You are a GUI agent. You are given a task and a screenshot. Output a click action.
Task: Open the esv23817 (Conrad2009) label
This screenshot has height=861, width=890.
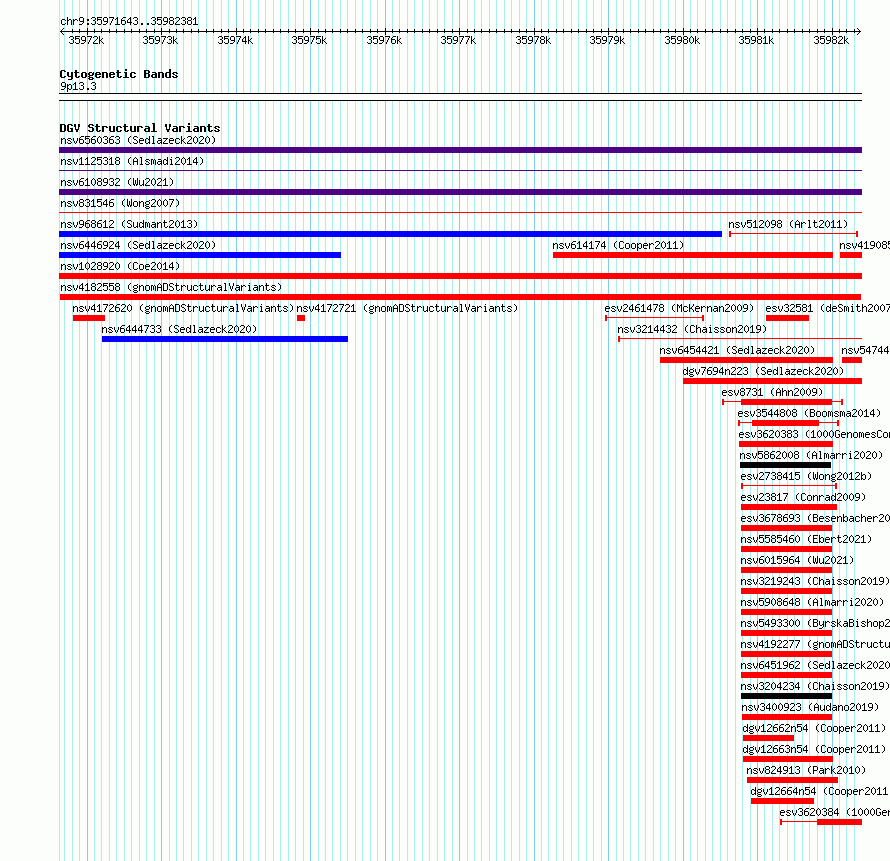click(x=803, y=497)
